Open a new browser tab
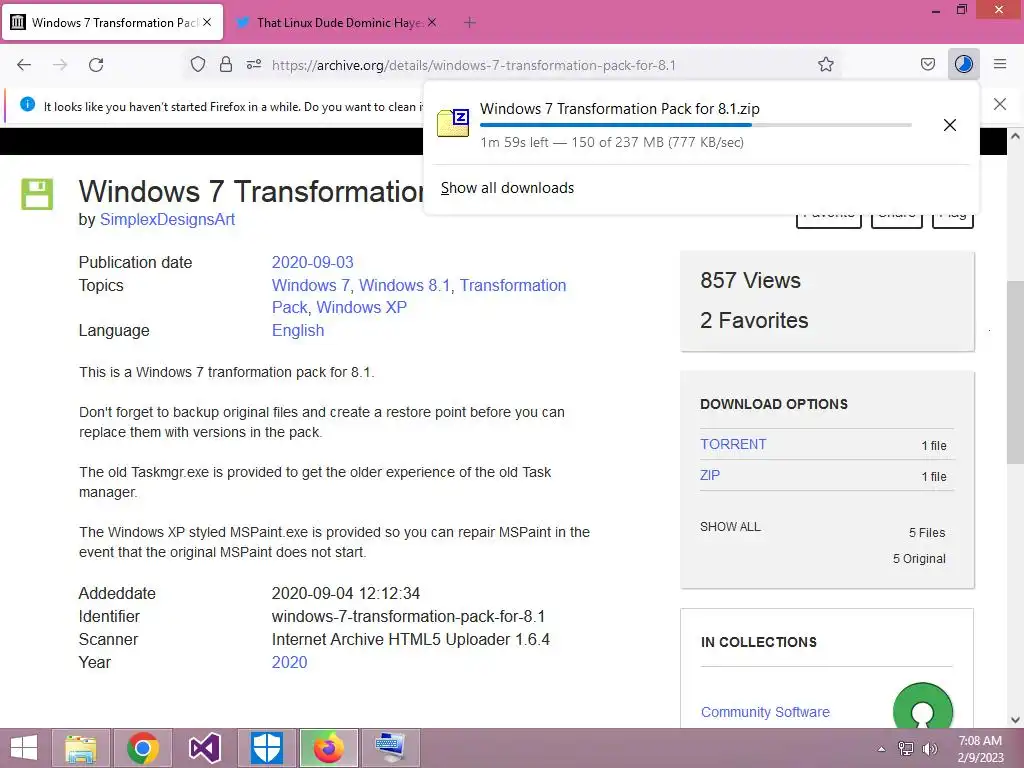The width and height of the screenshot is (1024, 768). click(470, 22)
